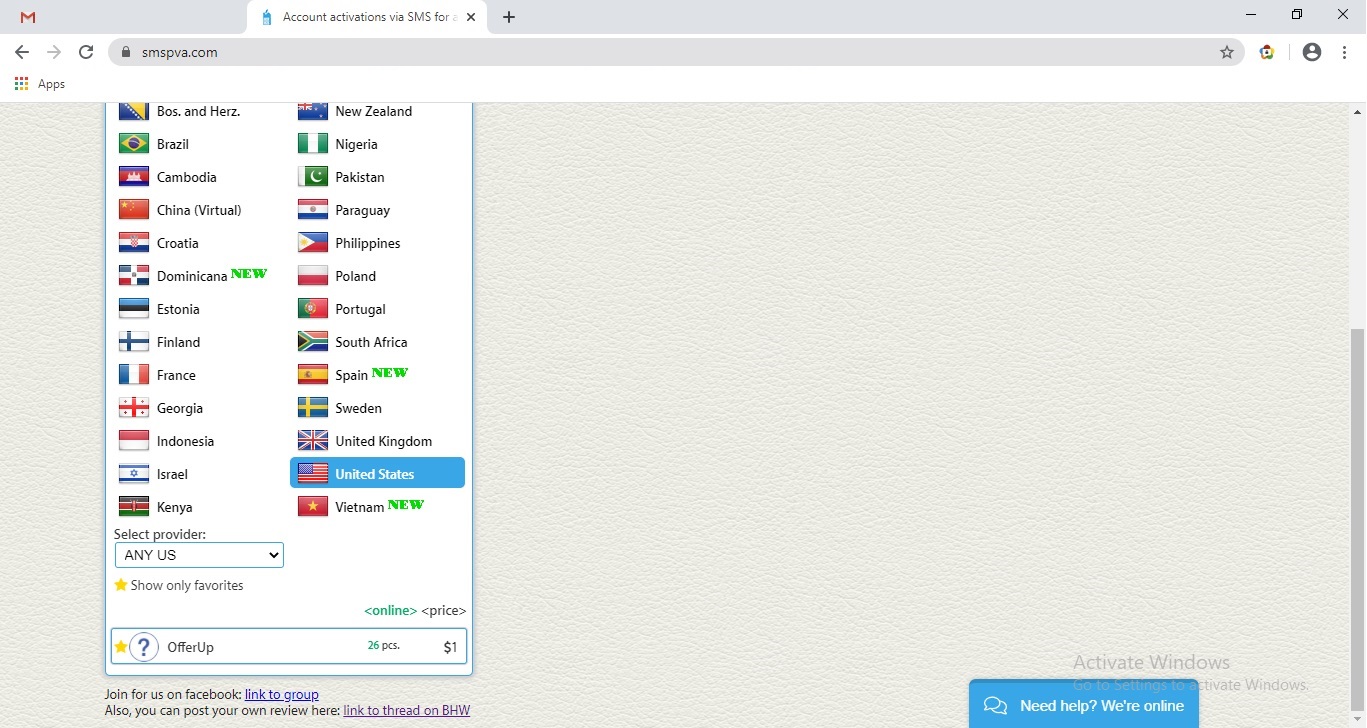Toggle the OfferUp favorite star

pyautogui.click(x=121, y=647)
